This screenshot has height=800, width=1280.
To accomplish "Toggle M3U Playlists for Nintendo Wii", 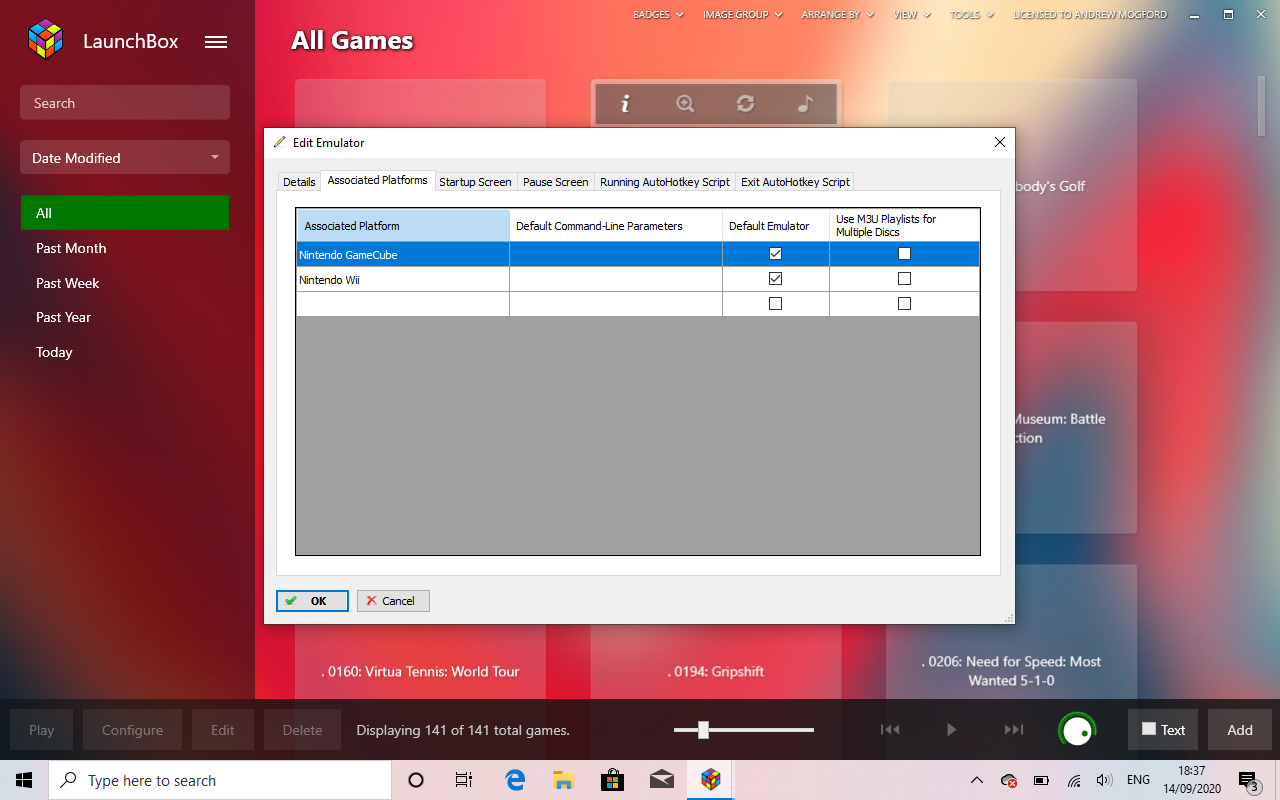I will tap(904, 279).
